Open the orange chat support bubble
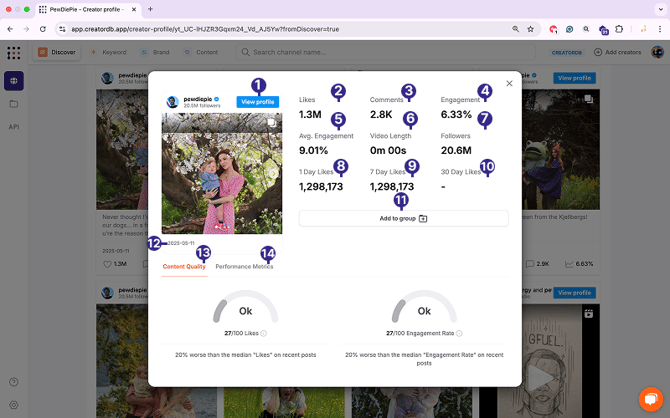The image size is (670, 418). pyautogui.click(x=651, y=399)
